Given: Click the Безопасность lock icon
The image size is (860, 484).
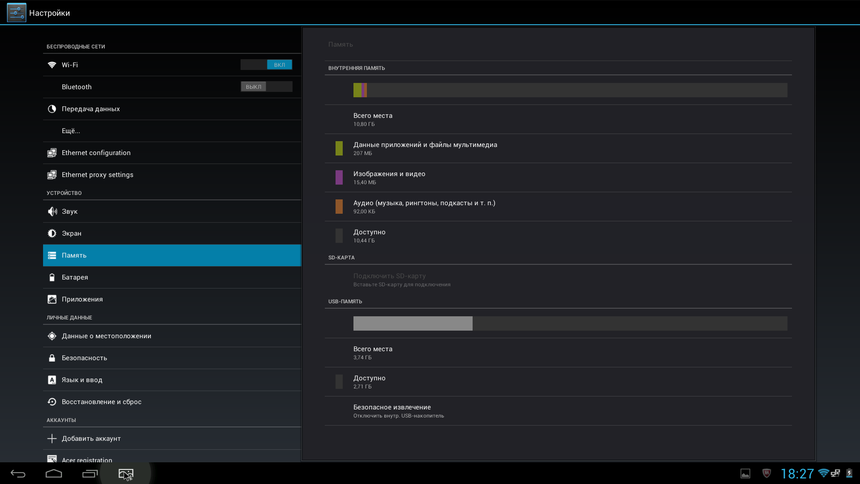Looking at the screenshot, I should [x=52, y=358].
